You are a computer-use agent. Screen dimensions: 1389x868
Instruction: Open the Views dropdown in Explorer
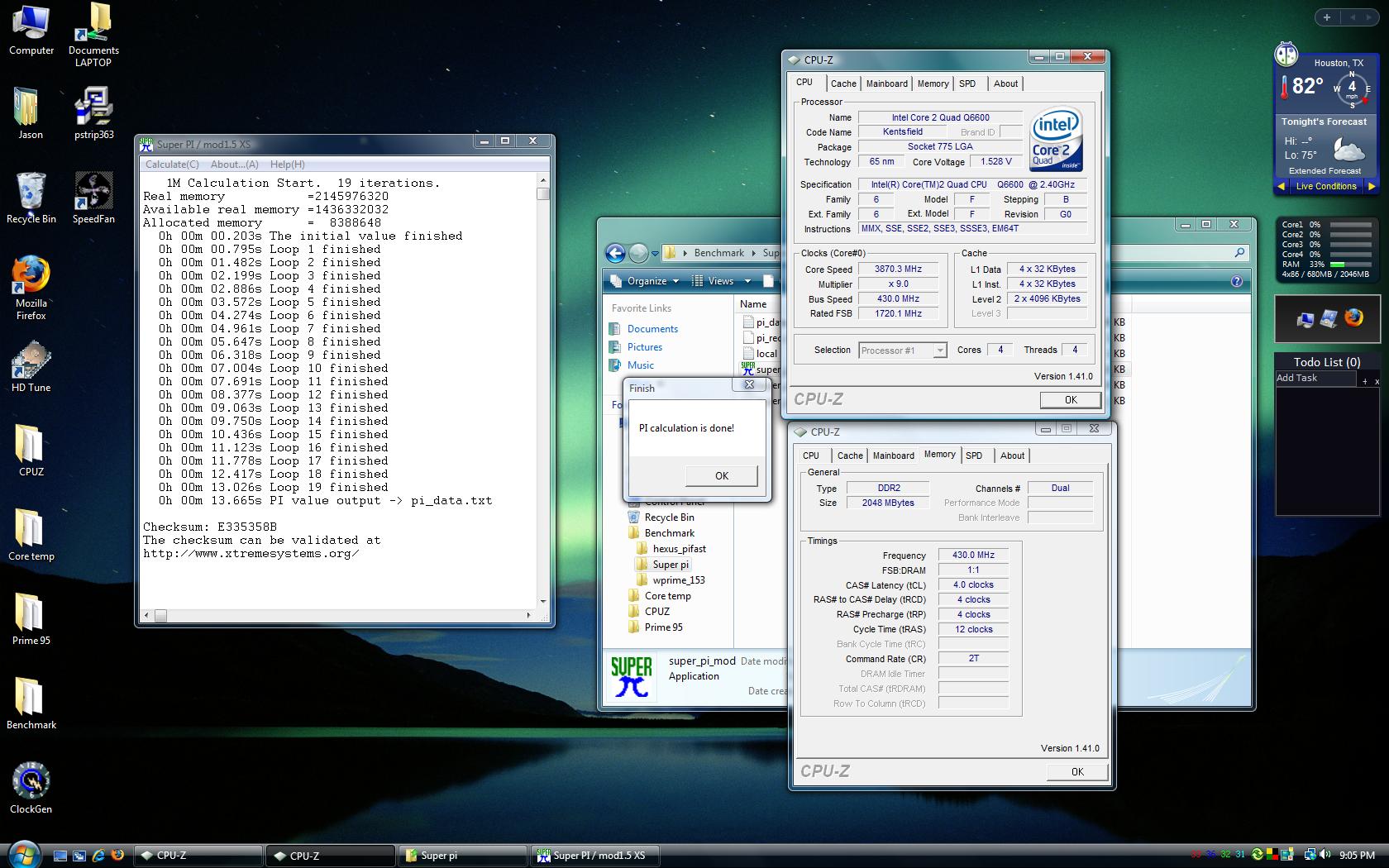coord(721,281)
